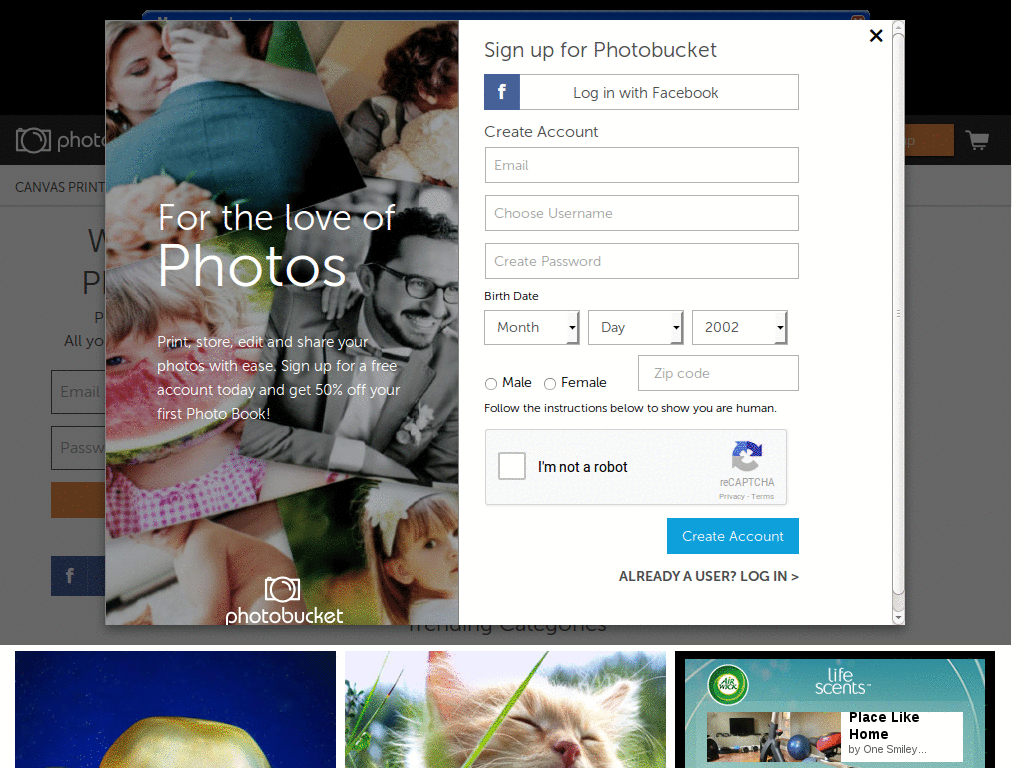Open the birth year dropdown showing 2002
1024x768 pixels.
click(x=739, y=327)
